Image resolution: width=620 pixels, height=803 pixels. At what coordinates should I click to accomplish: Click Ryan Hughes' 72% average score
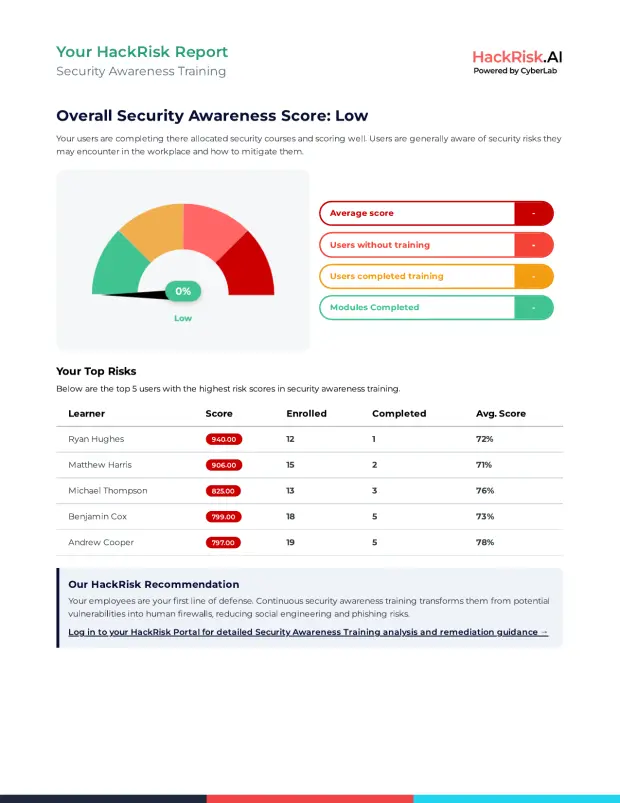pyautogui.click(x=484, y=439)
